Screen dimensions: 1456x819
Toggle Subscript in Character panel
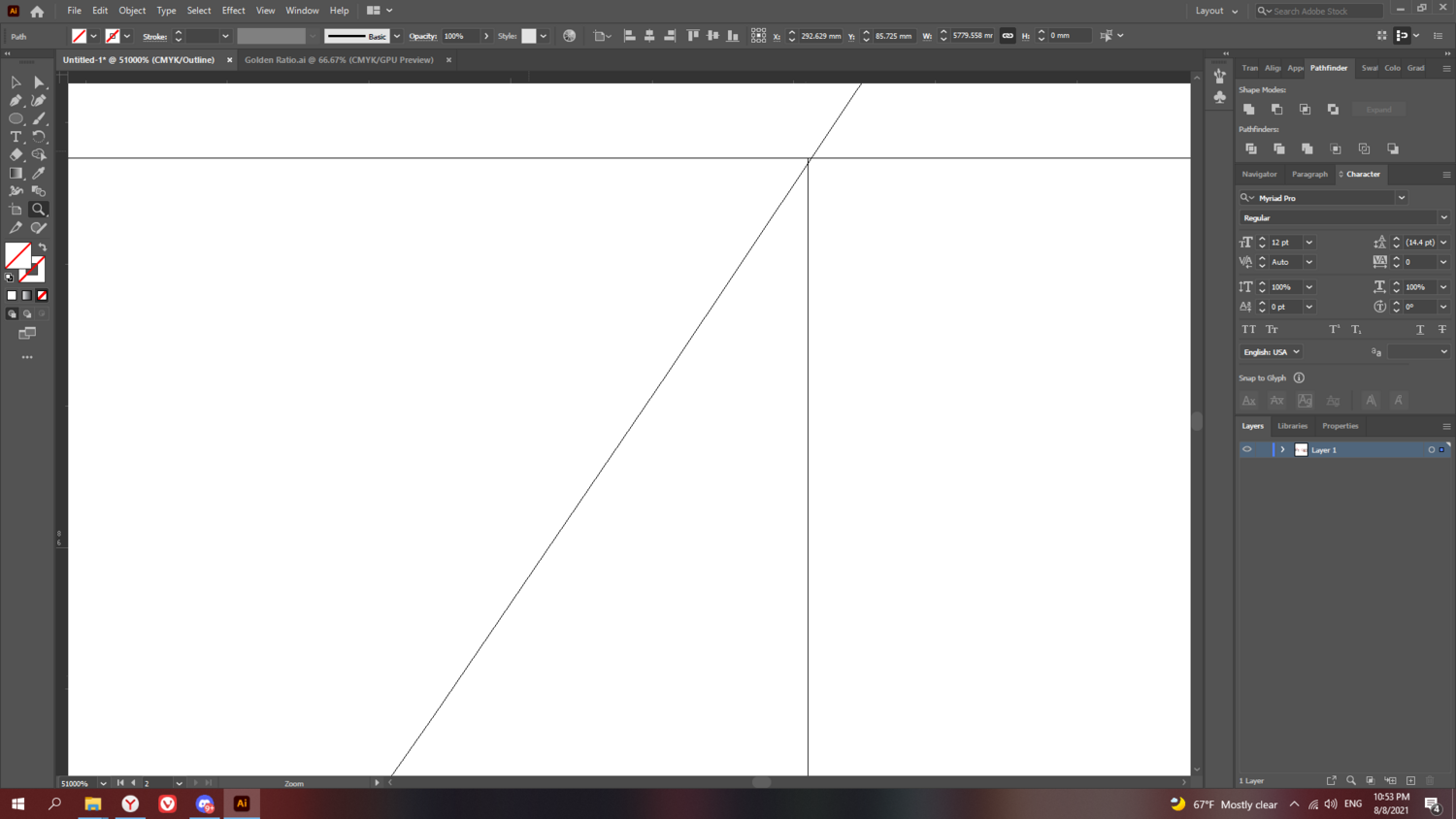click(1356, 330)
